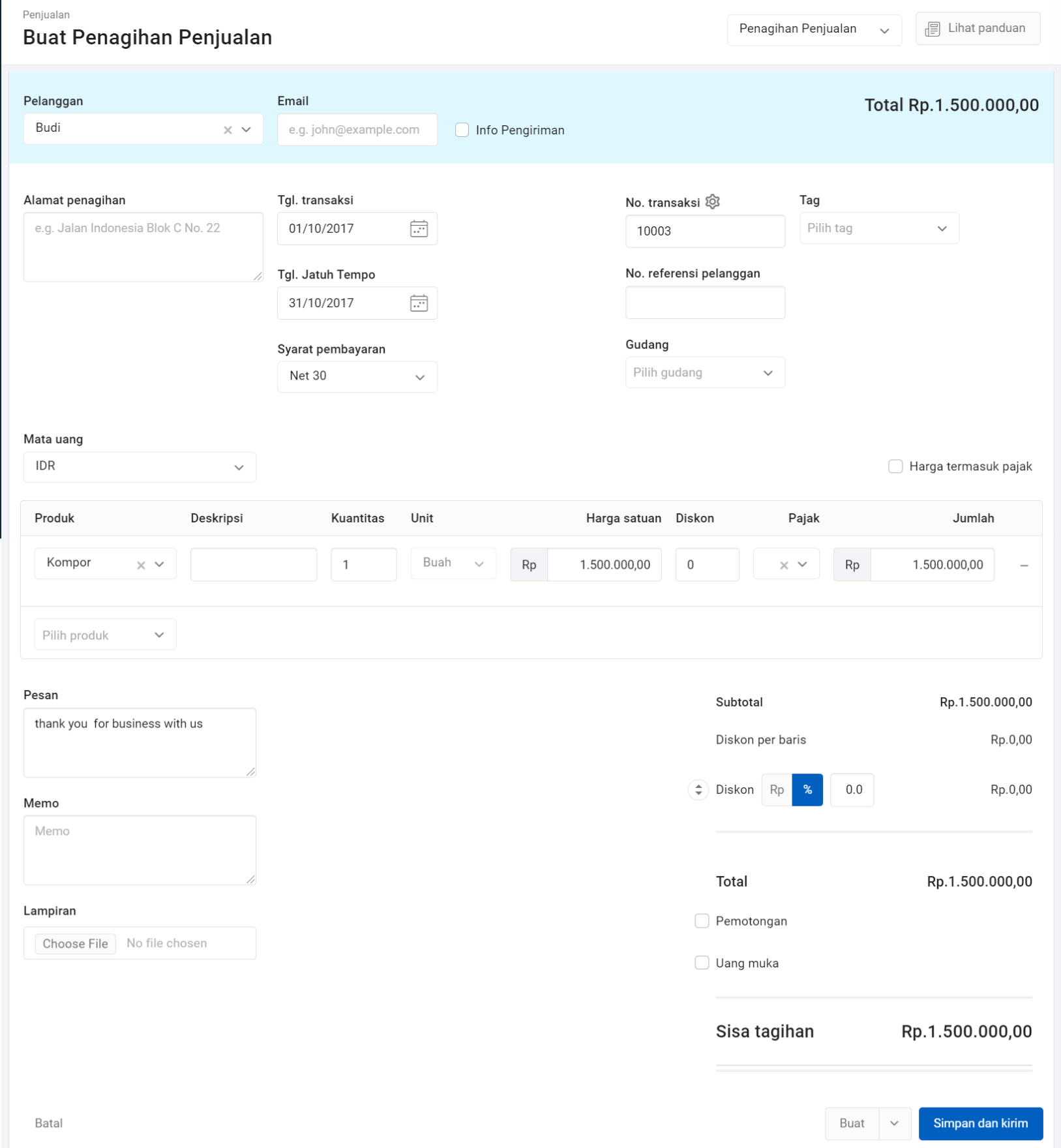This screenshot has height=1148, width=1061.
Task: Remove the Kompor line item with minus icon
Action: tap(1024, 566)
